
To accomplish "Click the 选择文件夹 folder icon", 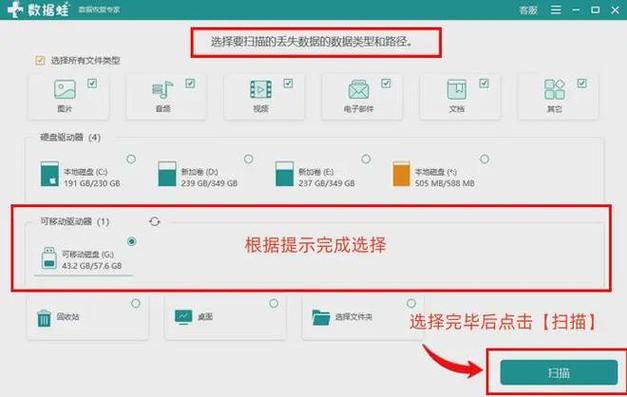I will [321, 317].
